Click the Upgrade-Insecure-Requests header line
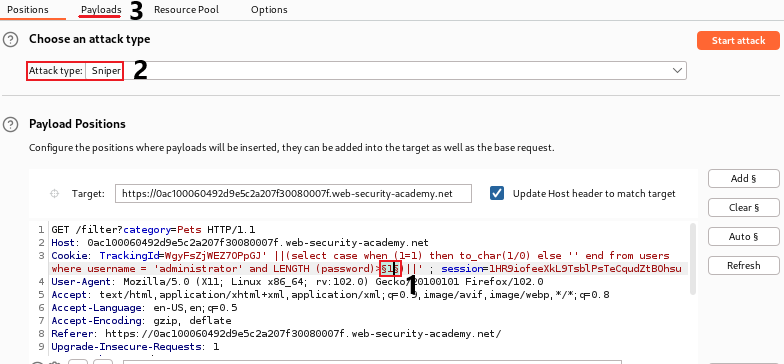The image size is (784, 364). [x=135, y=347]
